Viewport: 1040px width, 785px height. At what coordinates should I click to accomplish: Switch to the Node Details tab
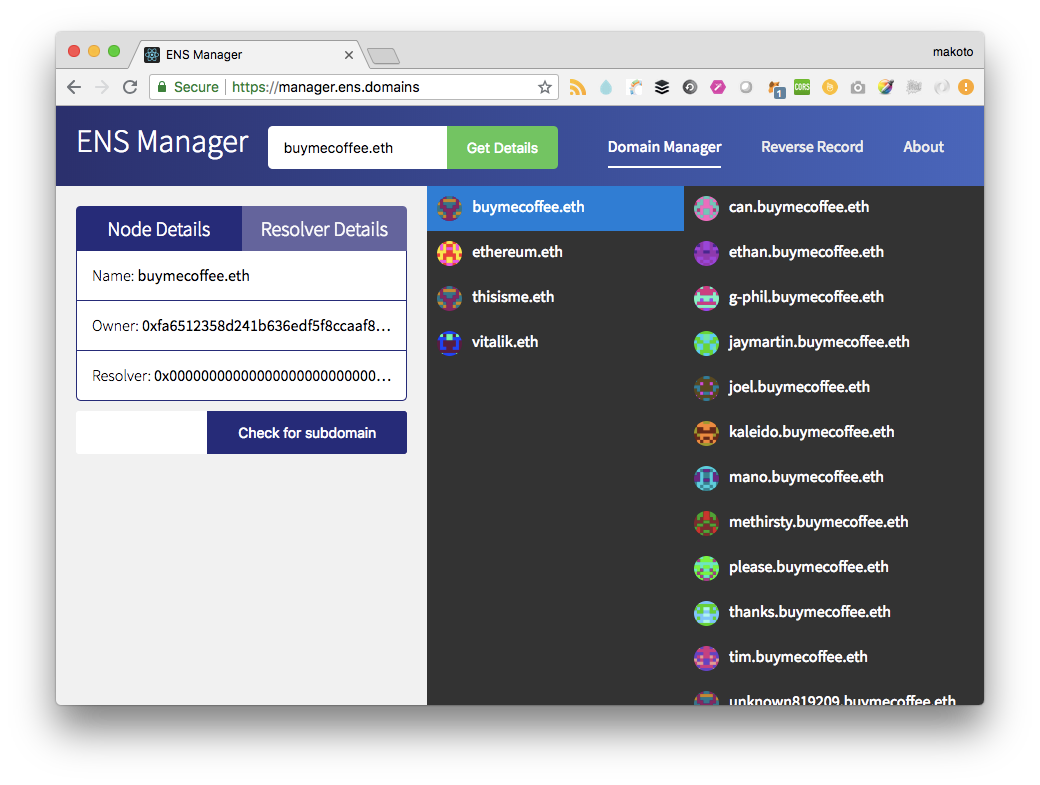[159, 229]
